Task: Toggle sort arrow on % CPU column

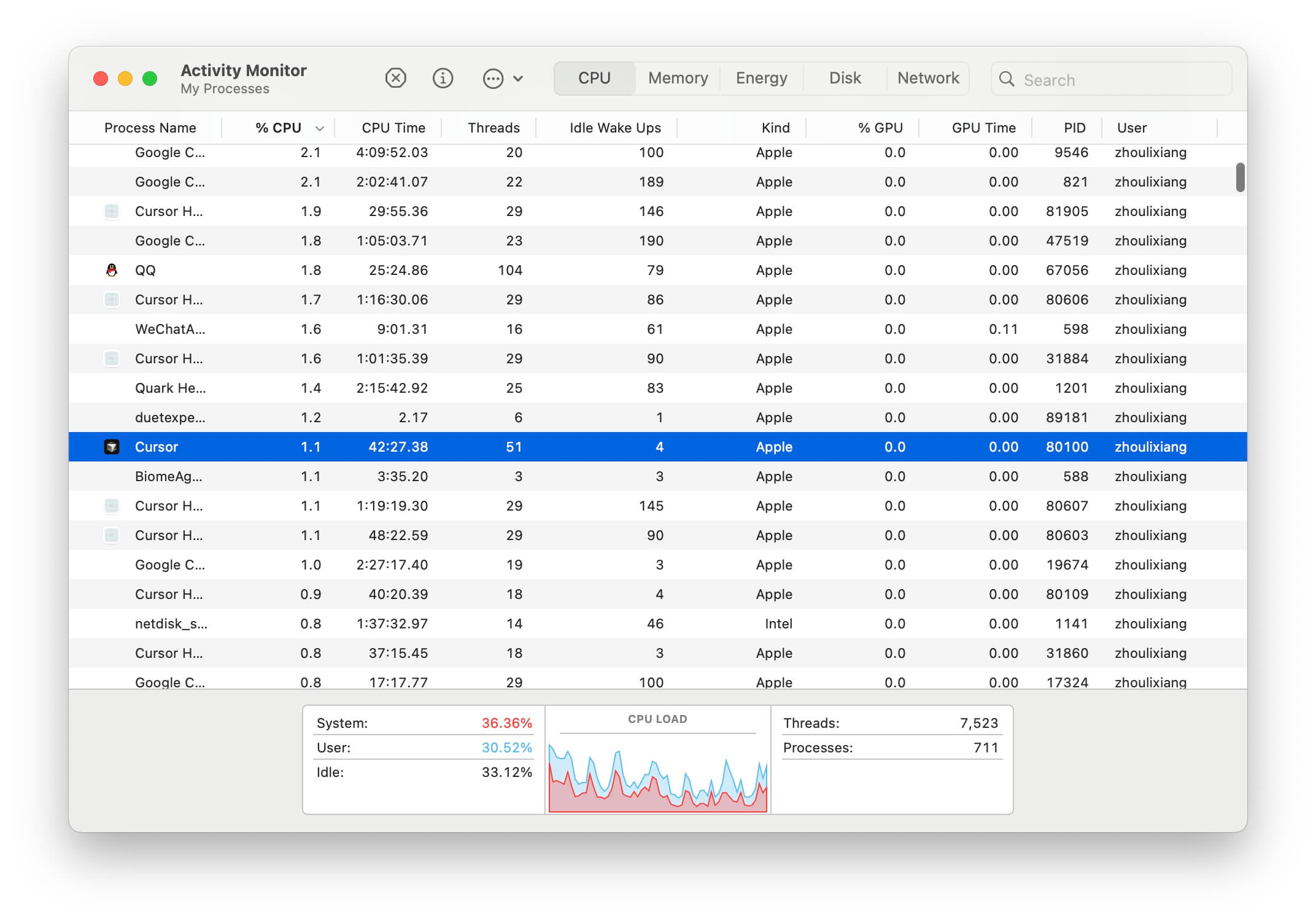Action: (319, 128)
